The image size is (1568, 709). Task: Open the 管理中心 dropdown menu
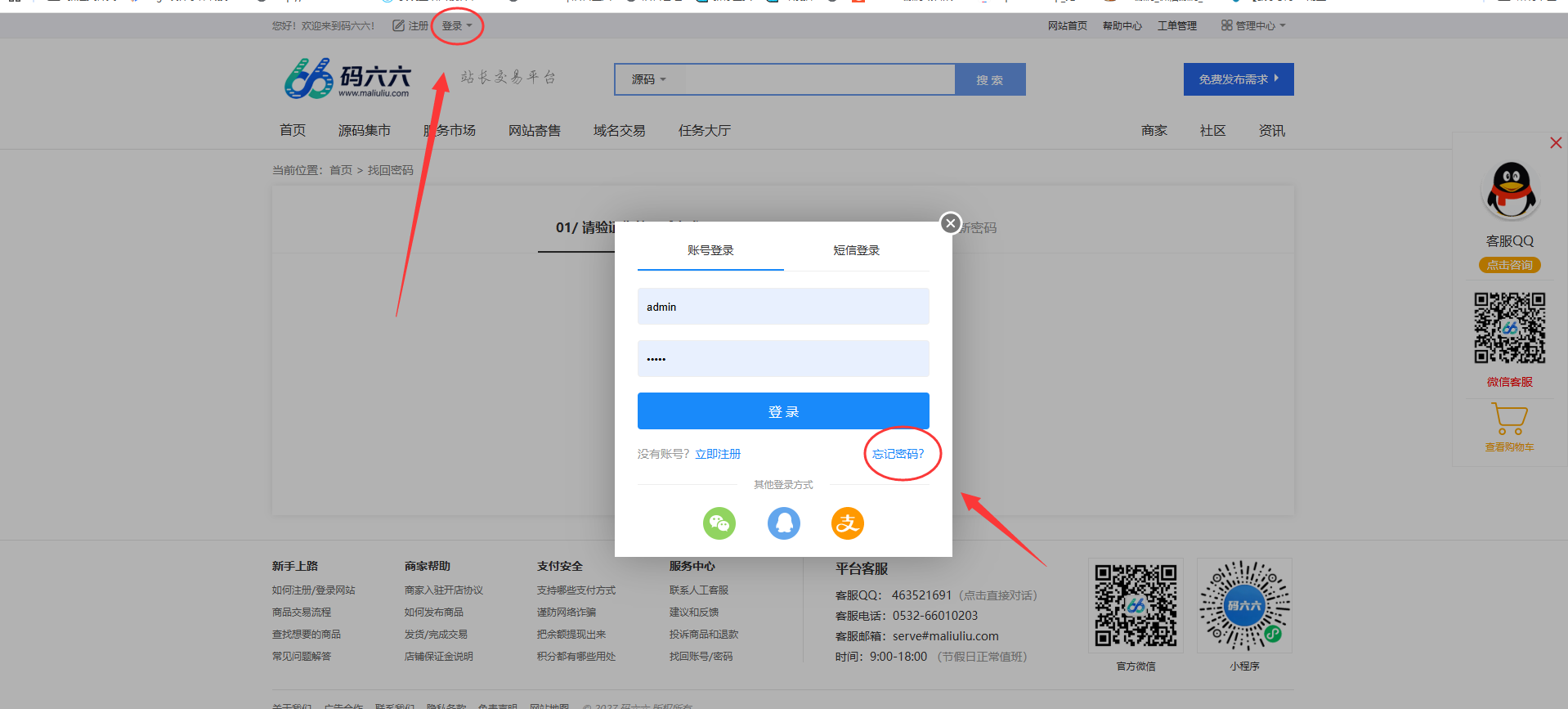tap(1254, 26)
